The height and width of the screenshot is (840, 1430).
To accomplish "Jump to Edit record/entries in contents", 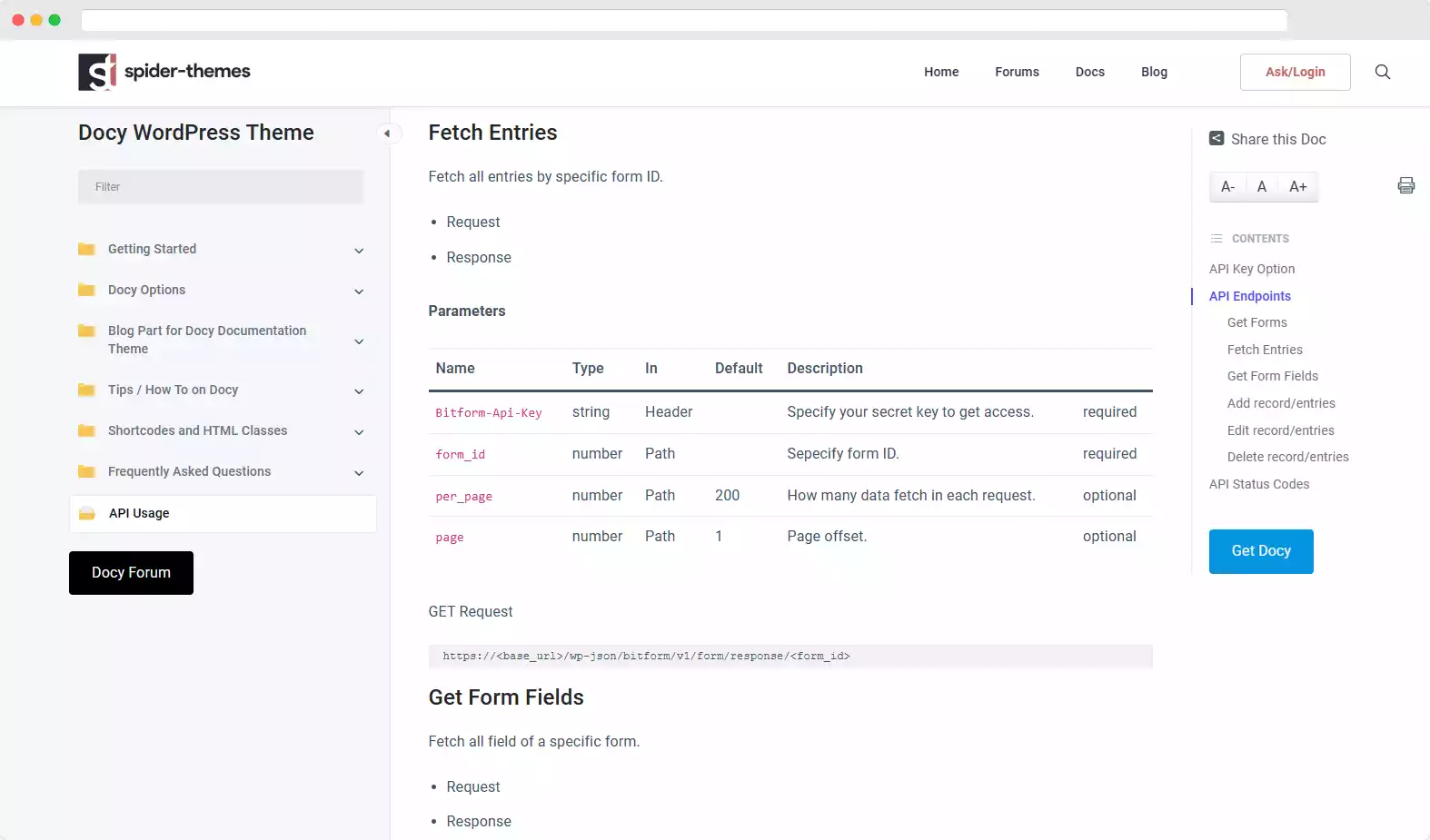I will [x=1281, y=430].
